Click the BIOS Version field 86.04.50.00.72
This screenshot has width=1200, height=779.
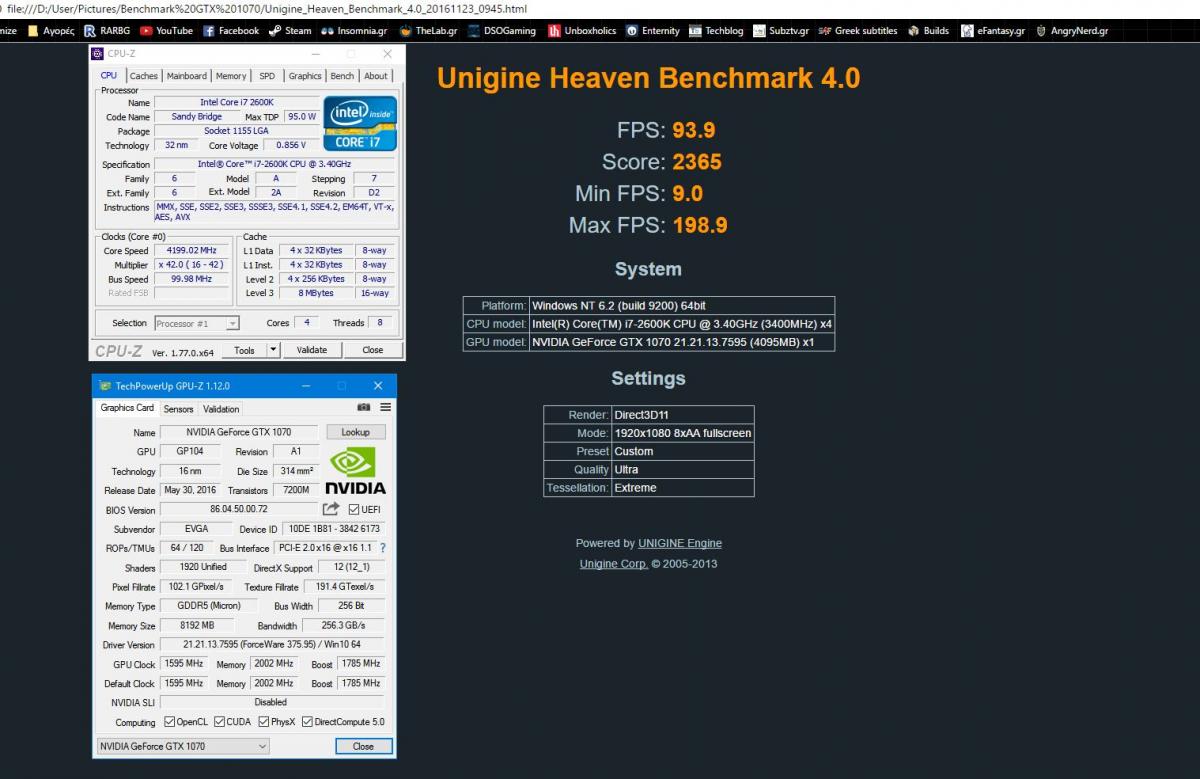pyautogui.click(x=240, y=509)
